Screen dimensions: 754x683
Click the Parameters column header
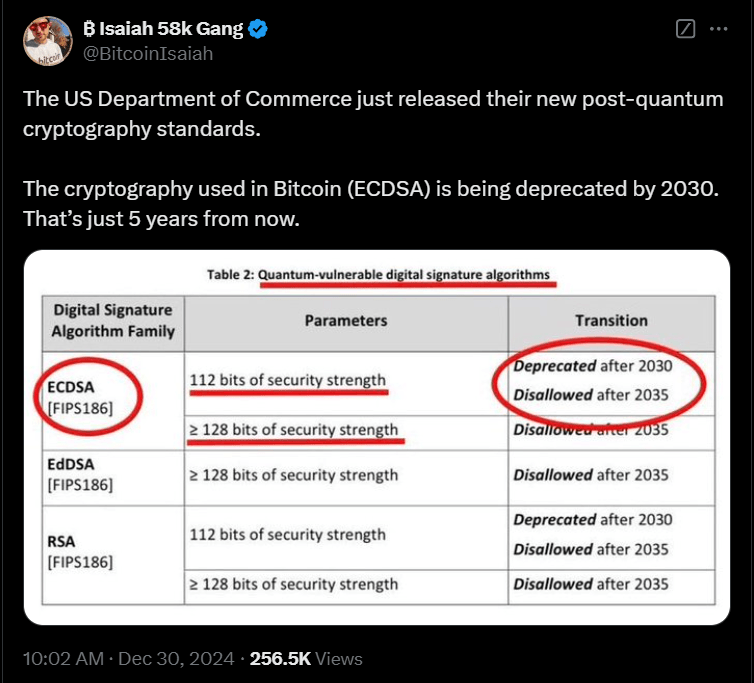point(346,321)
